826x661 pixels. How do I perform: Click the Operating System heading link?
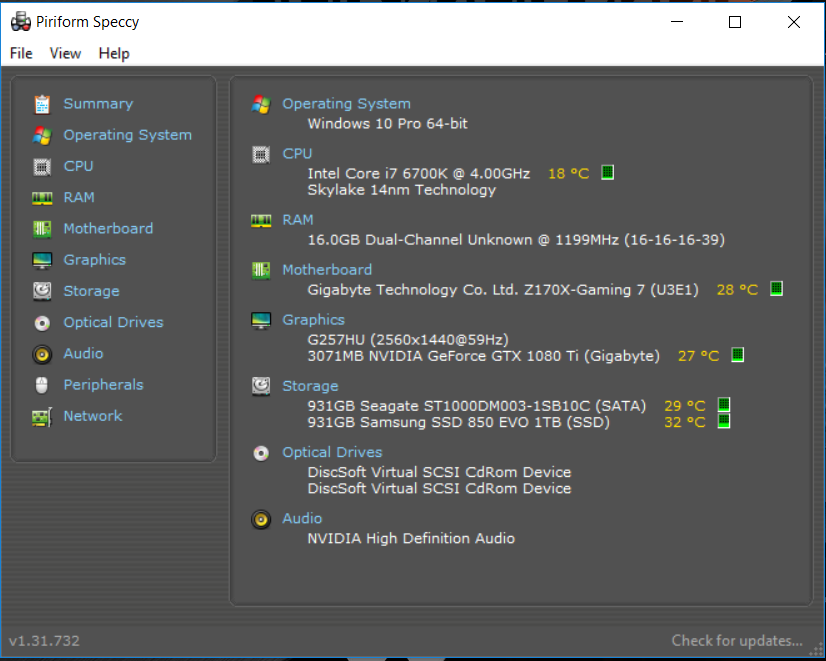tap(346, 104)
